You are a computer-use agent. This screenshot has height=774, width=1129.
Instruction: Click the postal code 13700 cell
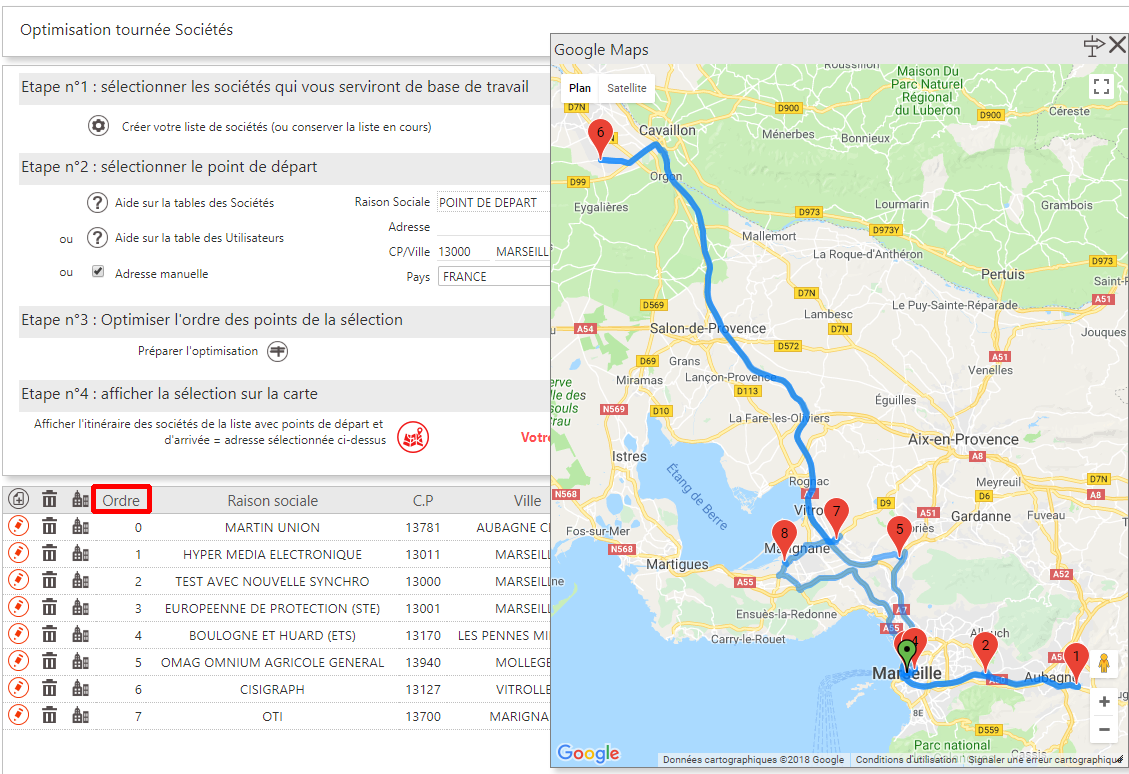[423, 716]
